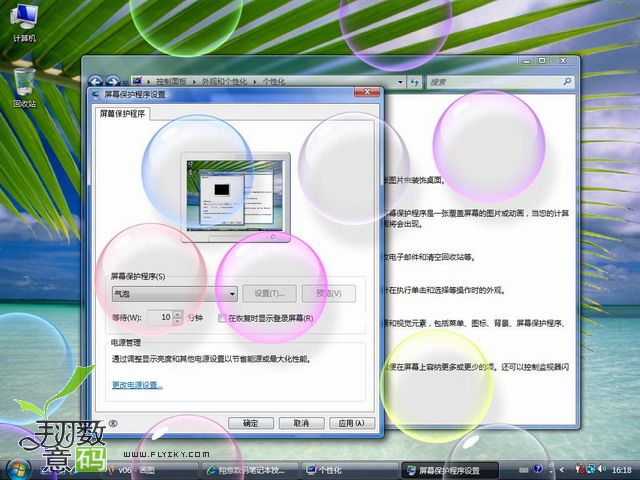
Task: Click the network icon in the system tray
Action: (x=591, y=469)
